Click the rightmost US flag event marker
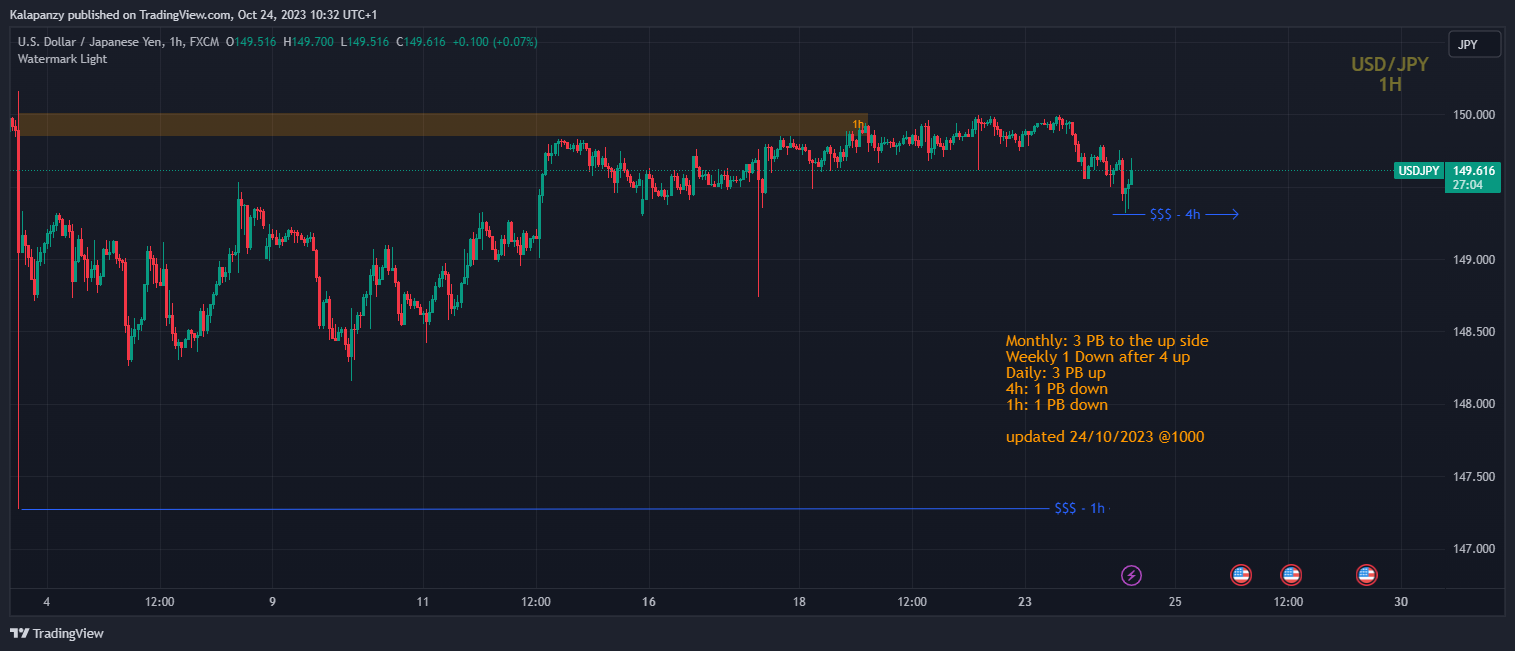The height and width of the screenshot is (651, 1515). pos(1366,575)
